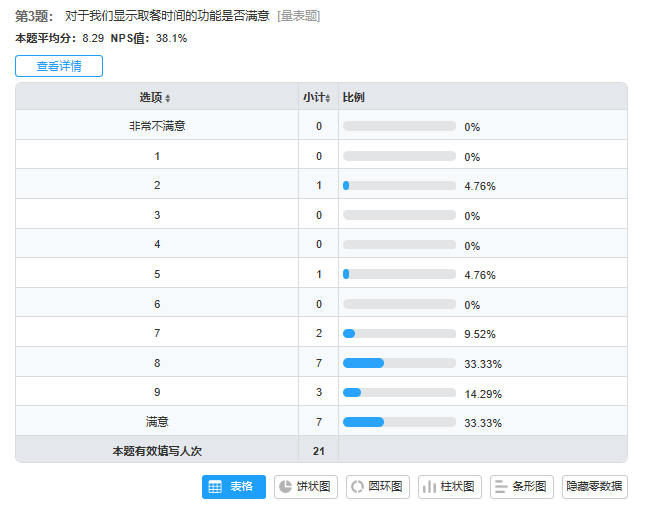Click the donut chart icon (圆环图)
Image resolution: width=645 pixels, height=519 pixels.
(357, 487)
